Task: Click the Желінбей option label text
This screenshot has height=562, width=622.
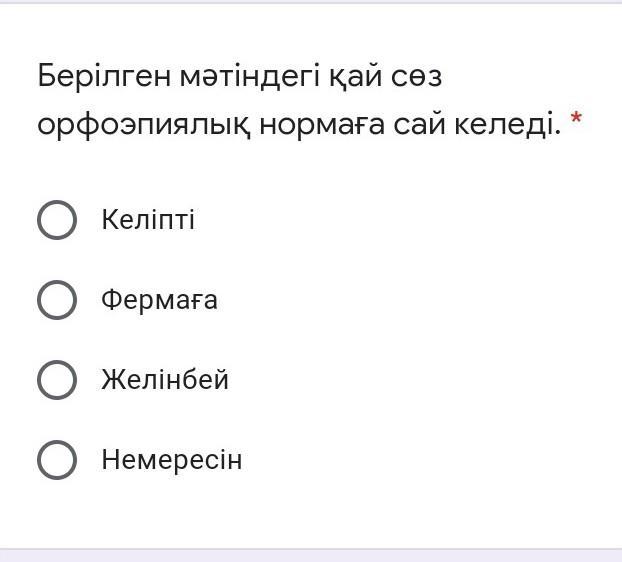Action: [x=165, y=380]
